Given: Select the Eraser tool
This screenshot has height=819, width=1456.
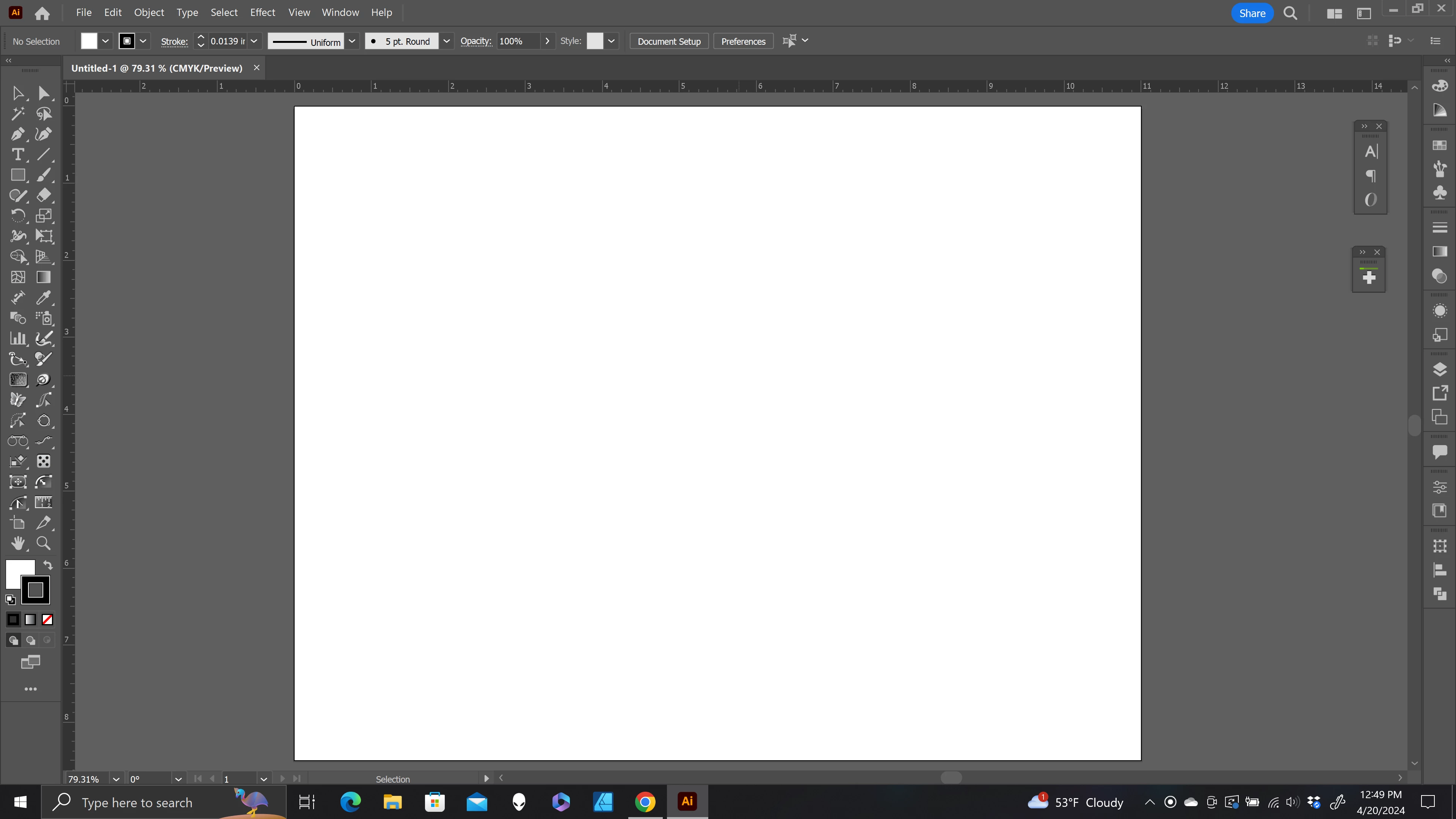Looking at the screenshot, I should tap(44, 196).
